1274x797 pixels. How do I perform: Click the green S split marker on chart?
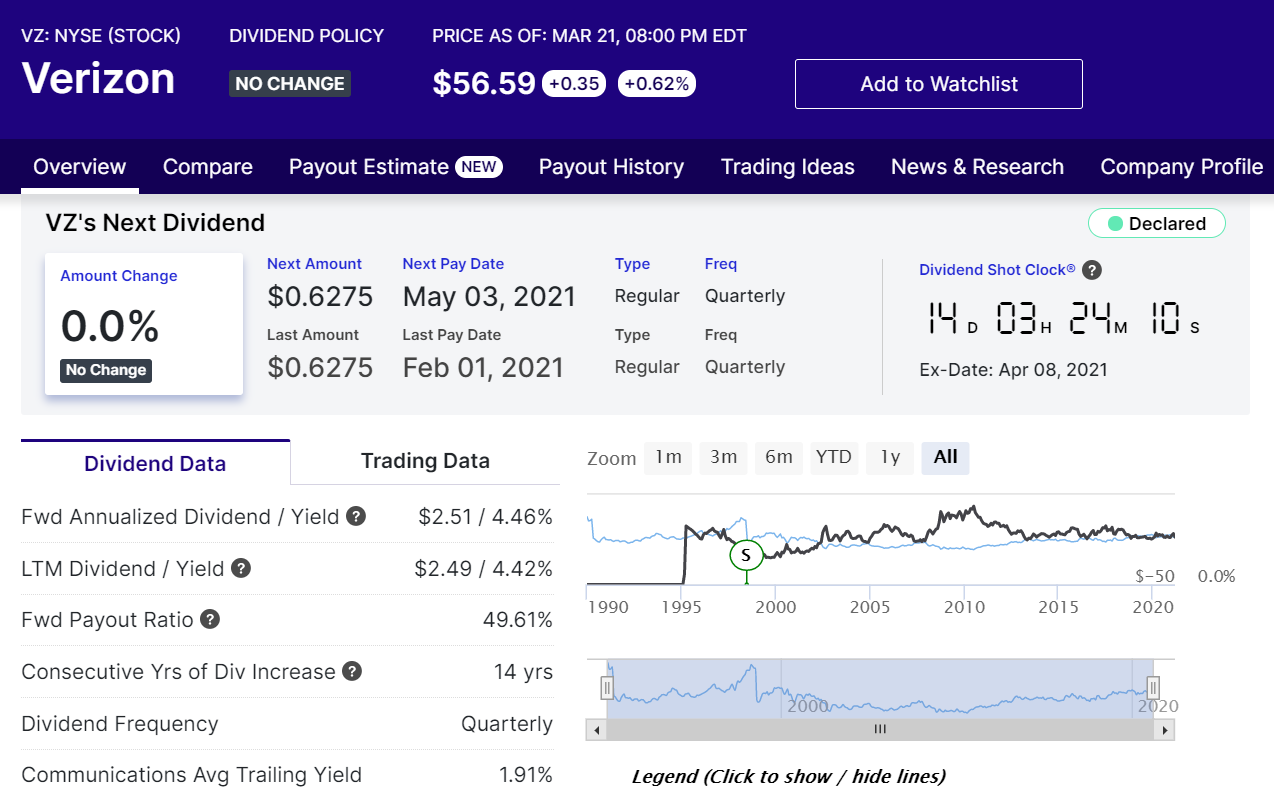(746, 554)
